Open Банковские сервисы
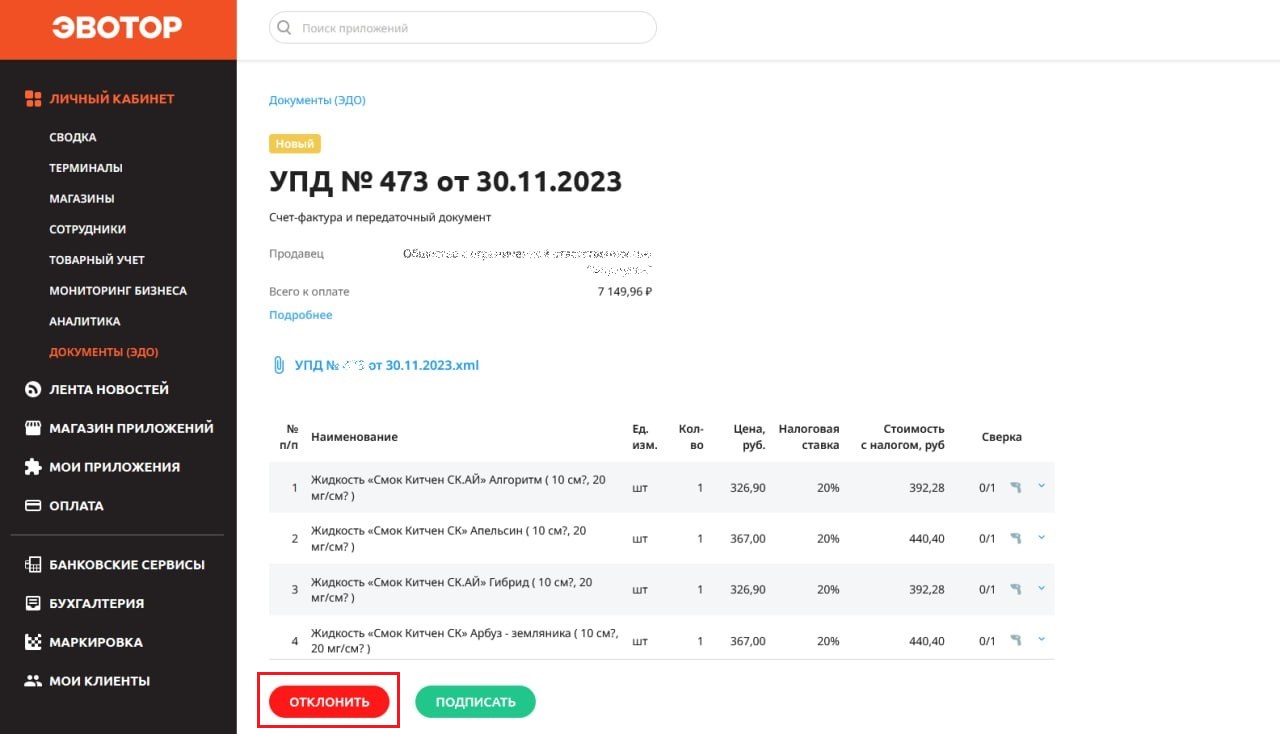The image size is (1280, 734). pyautogui.click(x=127, y=565)
